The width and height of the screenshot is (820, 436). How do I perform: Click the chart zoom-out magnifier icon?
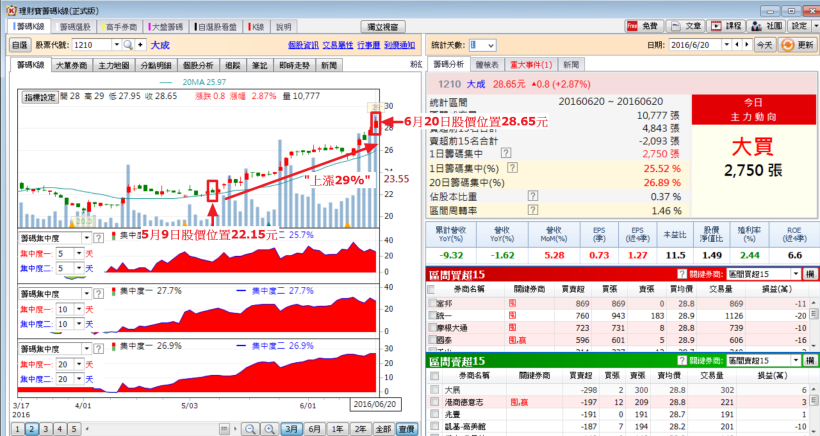point(250,429)
